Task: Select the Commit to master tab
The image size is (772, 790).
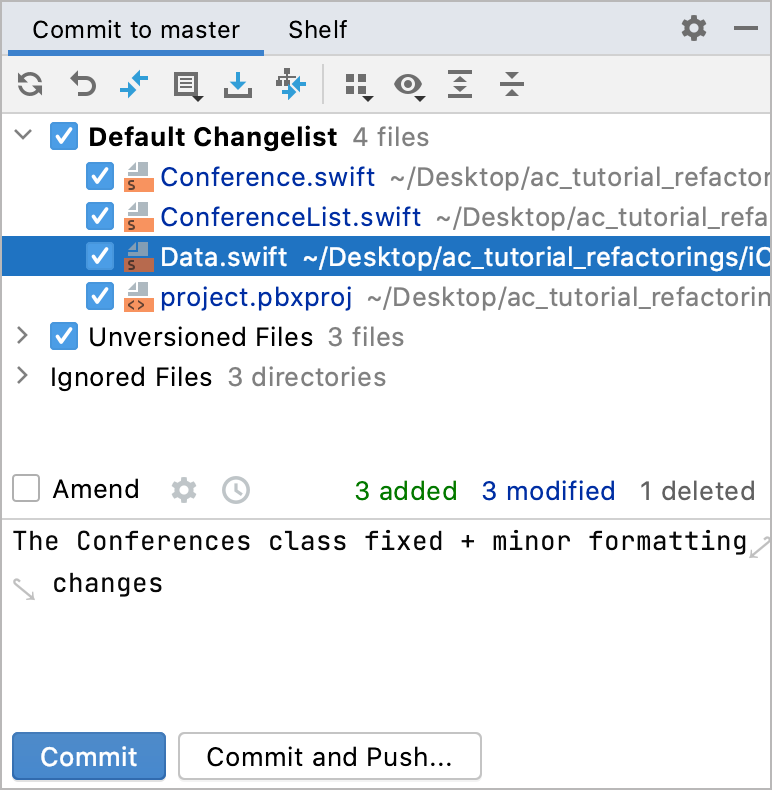Action: click(x=135, y=29)
